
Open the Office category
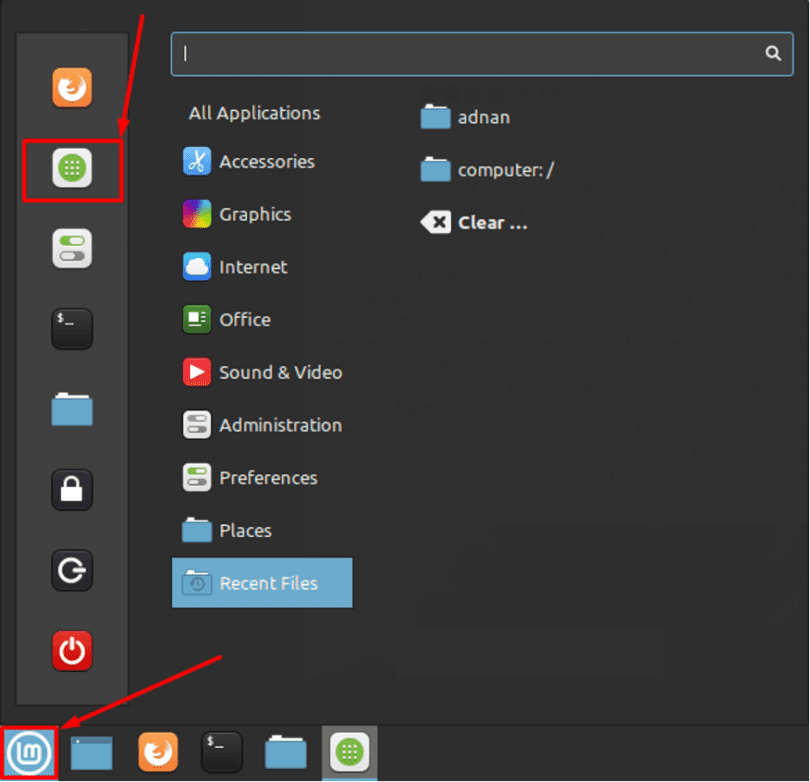pos(227,320)
